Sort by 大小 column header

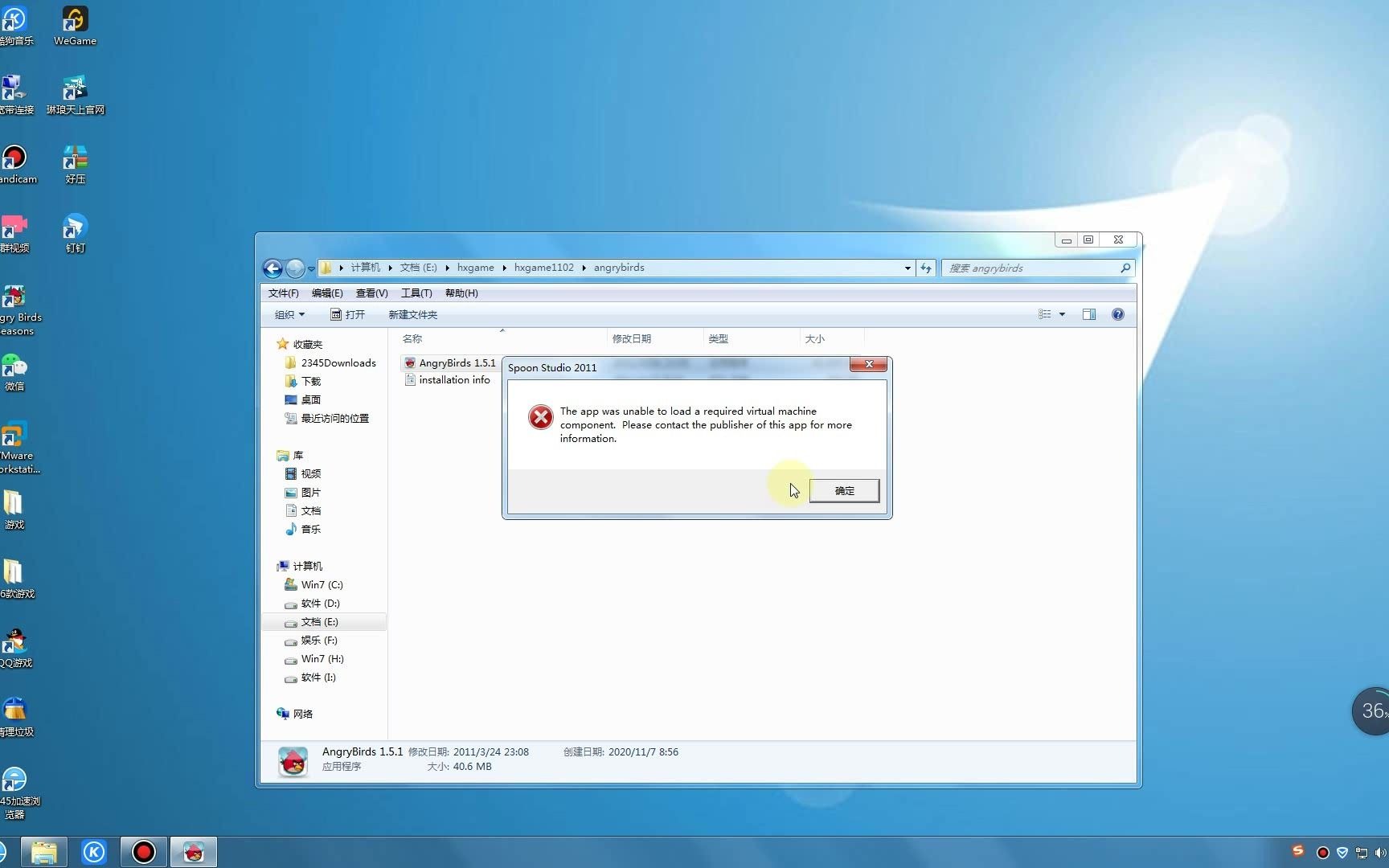pos(832,339)
